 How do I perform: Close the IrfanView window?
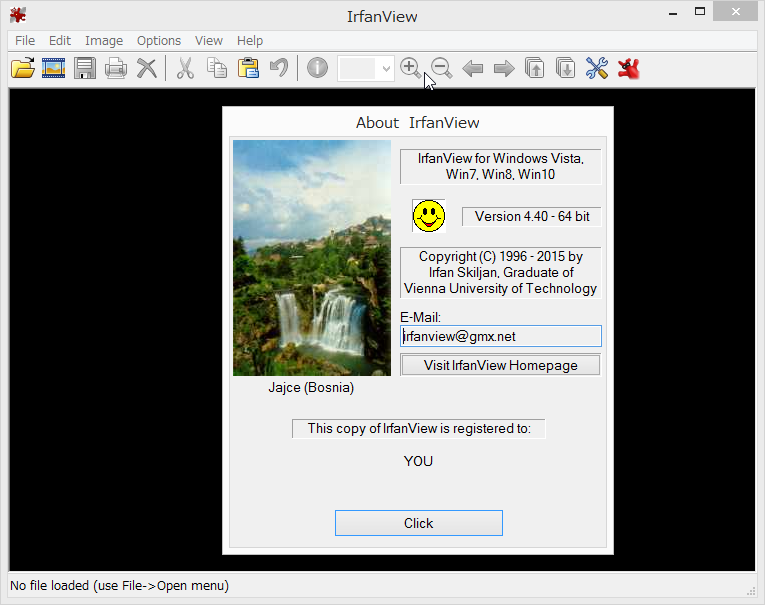[x=736, y=12]
